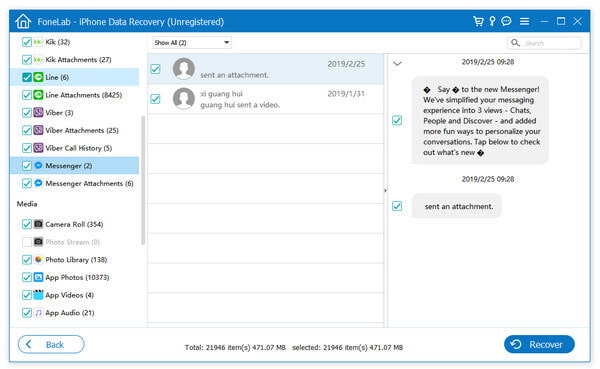Click the Kik Attachments app icon
Image resolution: width=600 pixels, height=369 pixels.
[x=38, y=59]
